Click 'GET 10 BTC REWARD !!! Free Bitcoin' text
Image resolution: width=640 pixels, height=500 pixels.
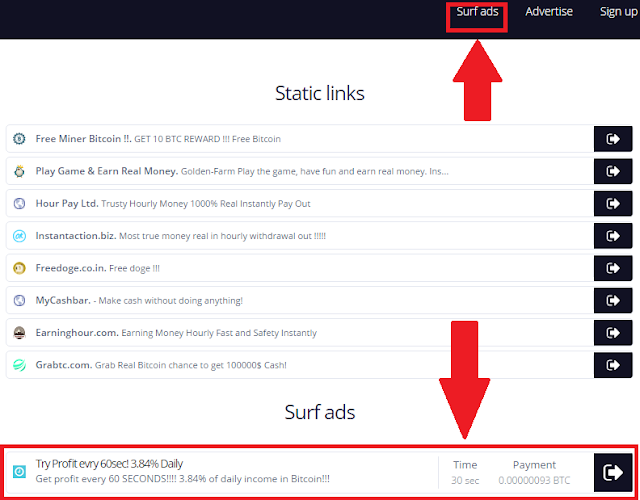point(207,139)
